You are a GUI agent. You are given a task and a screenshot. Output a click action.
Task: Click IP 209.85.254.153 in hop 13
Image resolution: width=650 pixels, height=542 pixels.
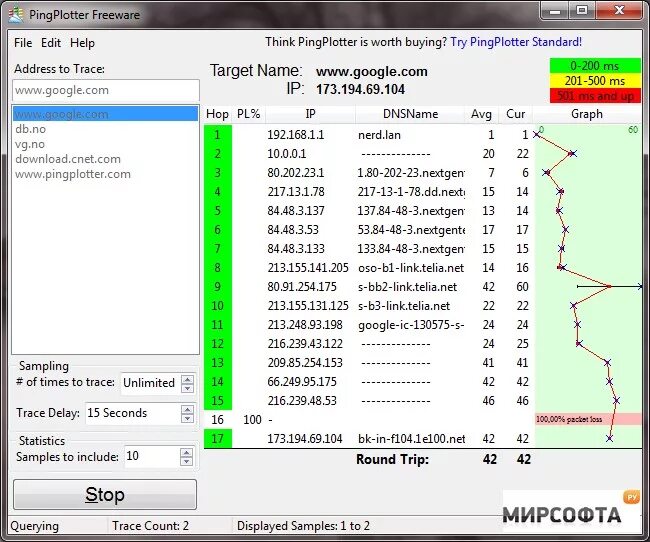[305, 363]
